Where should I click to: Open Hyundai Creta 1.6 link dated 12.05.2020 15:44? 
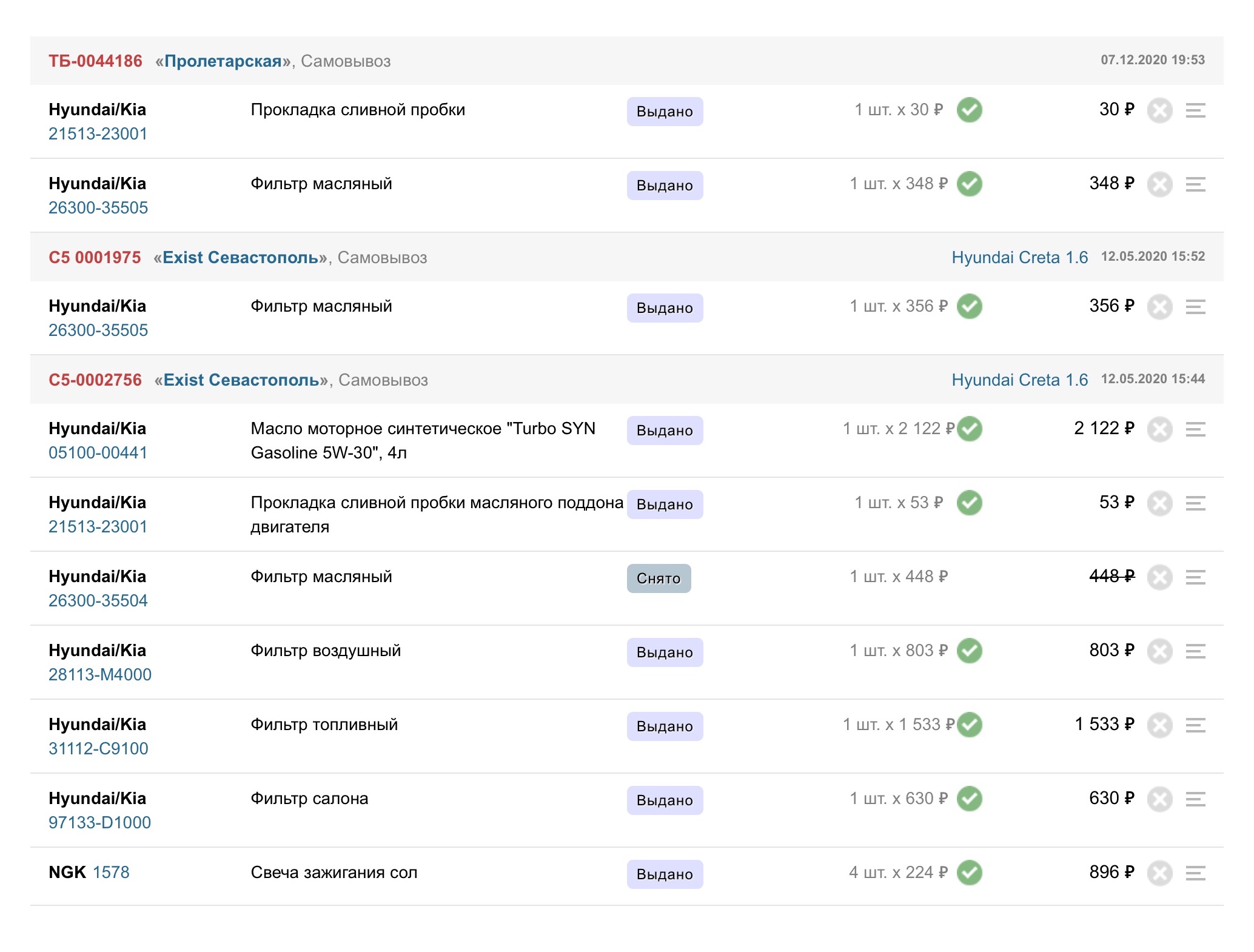point(1019,380)
